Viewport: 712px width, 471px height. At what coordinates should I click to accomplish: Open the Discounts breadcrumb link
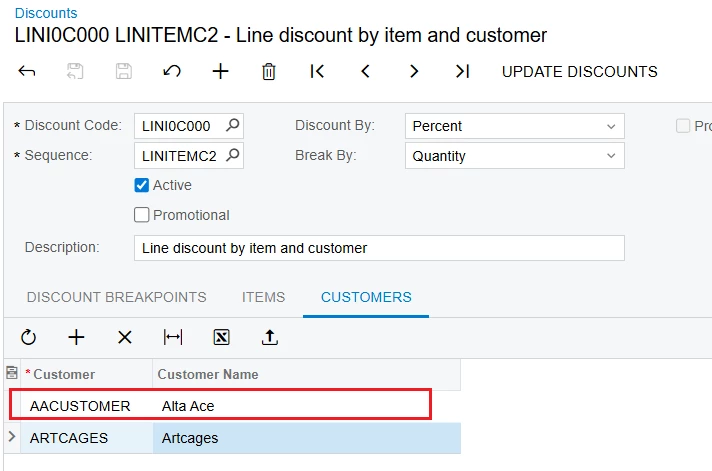46,14
